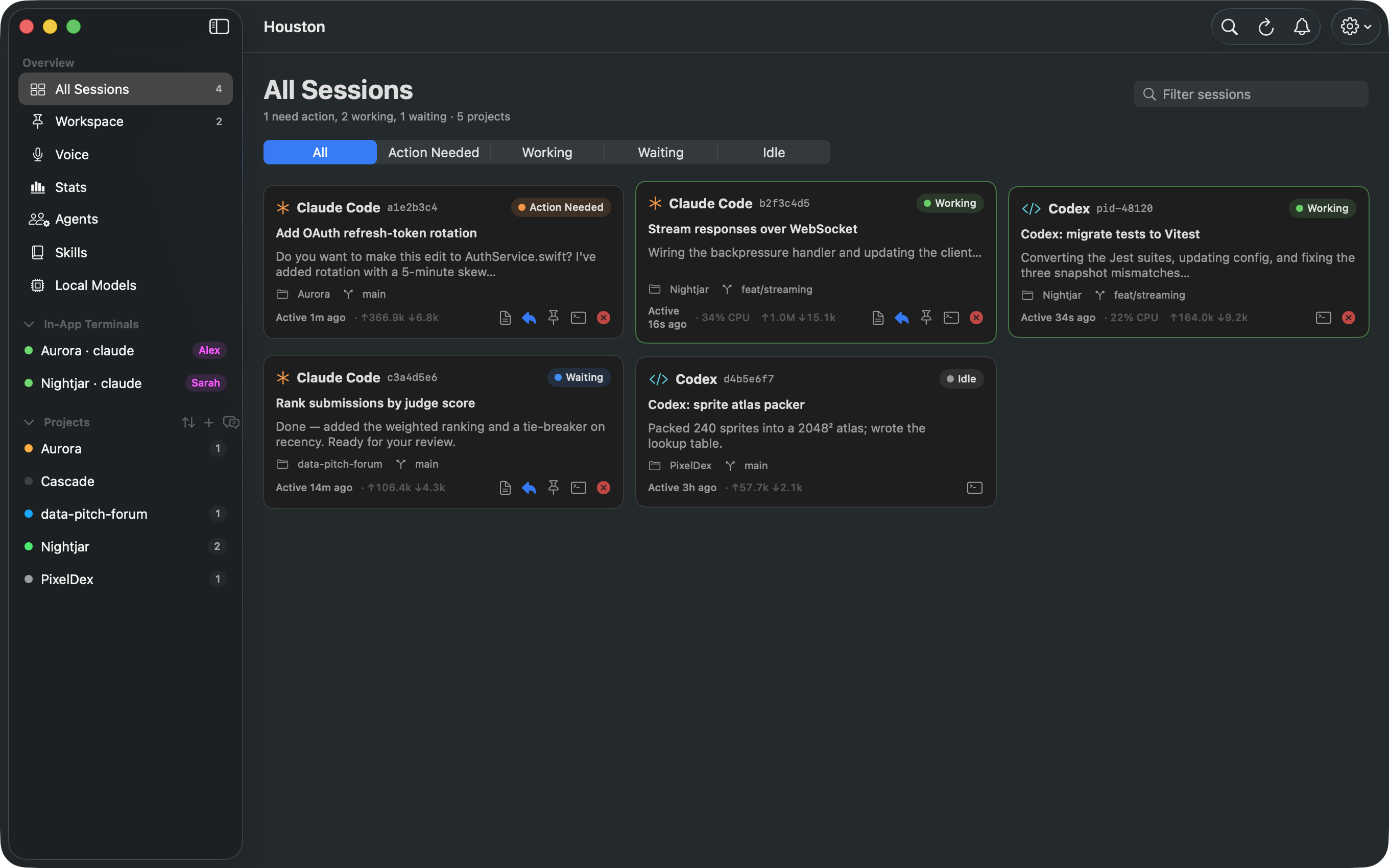
Task: Click the Idle status badge
Action: click(962, 379)
